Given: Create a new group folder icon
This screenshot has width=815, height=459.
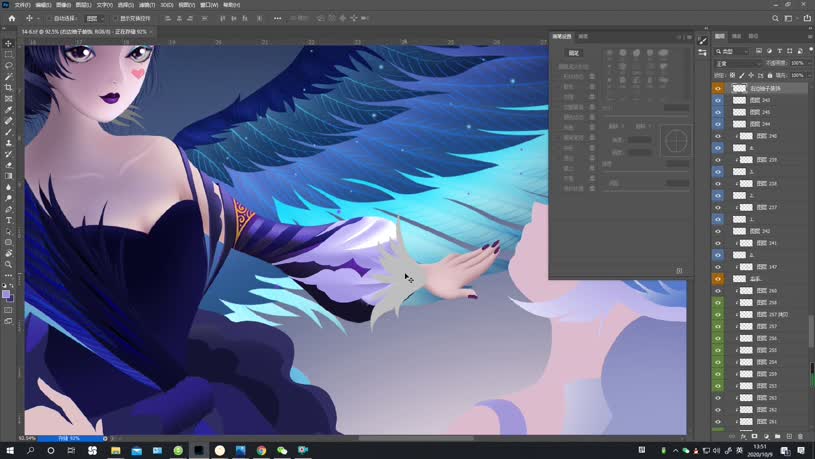Looking at the screenshot, I should pos(778,437).
